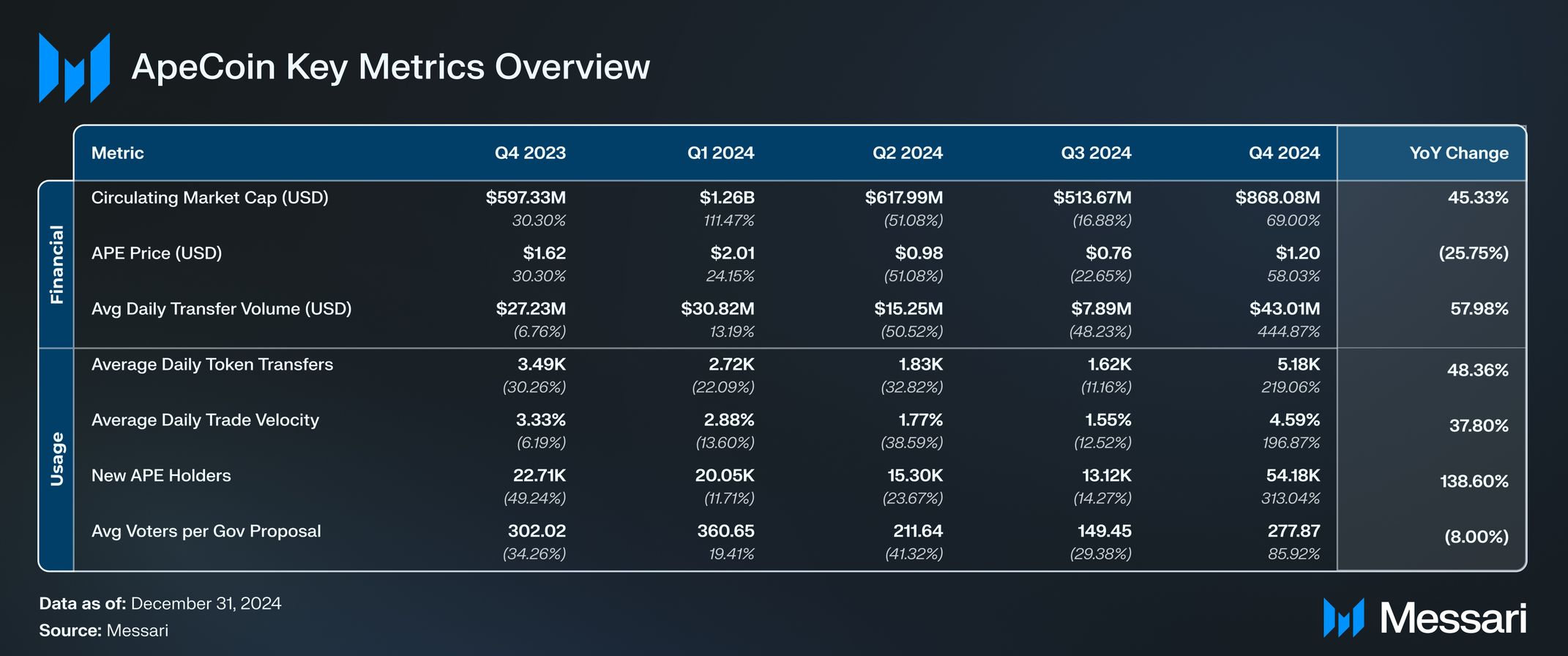Click the Q4 2023 column header
1568x656 pixels.
[530, 153]
